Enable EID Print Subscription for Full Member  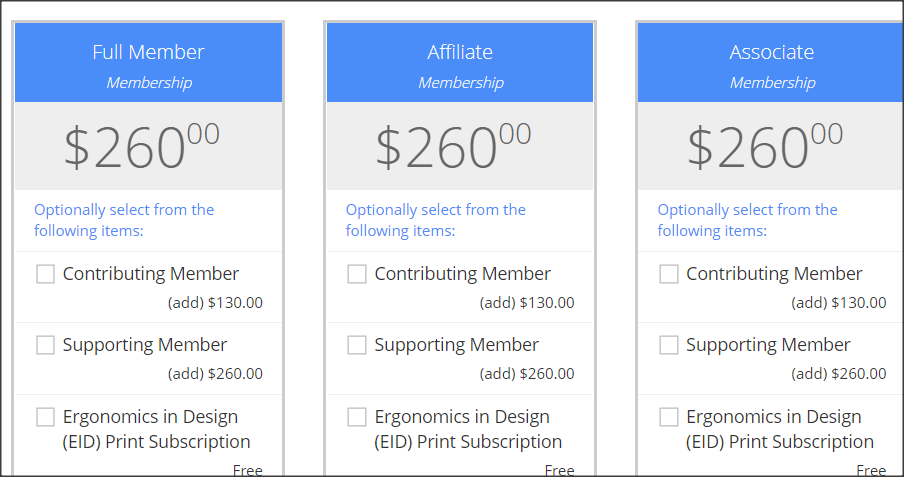click(45, 417)
